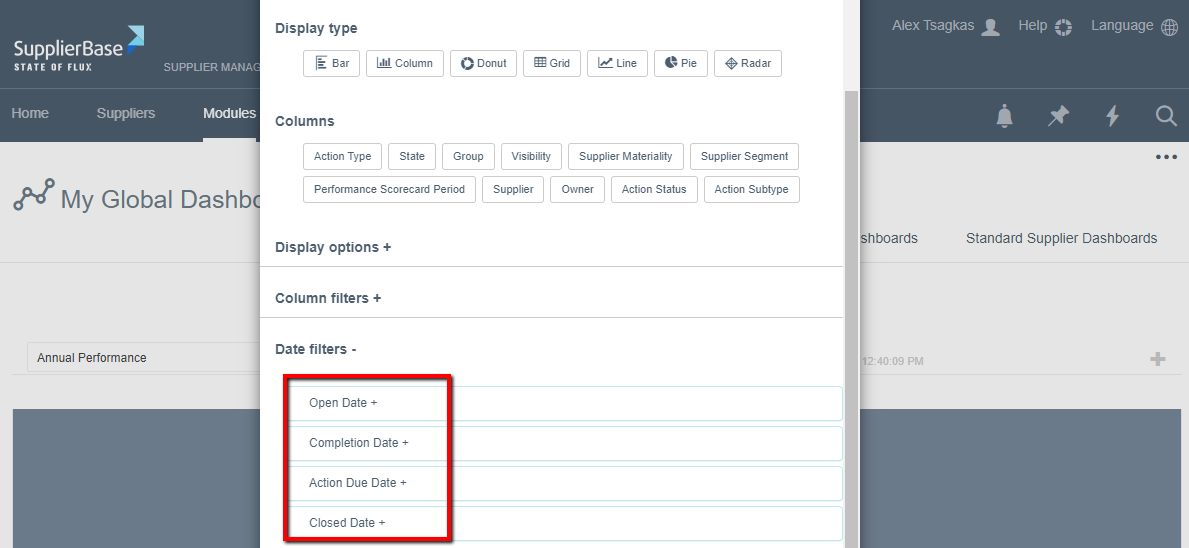Image resolution: width=1189 pixels, height=548 pixels.
Task: Open the Annual Performance dashboard selector
Action: point(140,358)
